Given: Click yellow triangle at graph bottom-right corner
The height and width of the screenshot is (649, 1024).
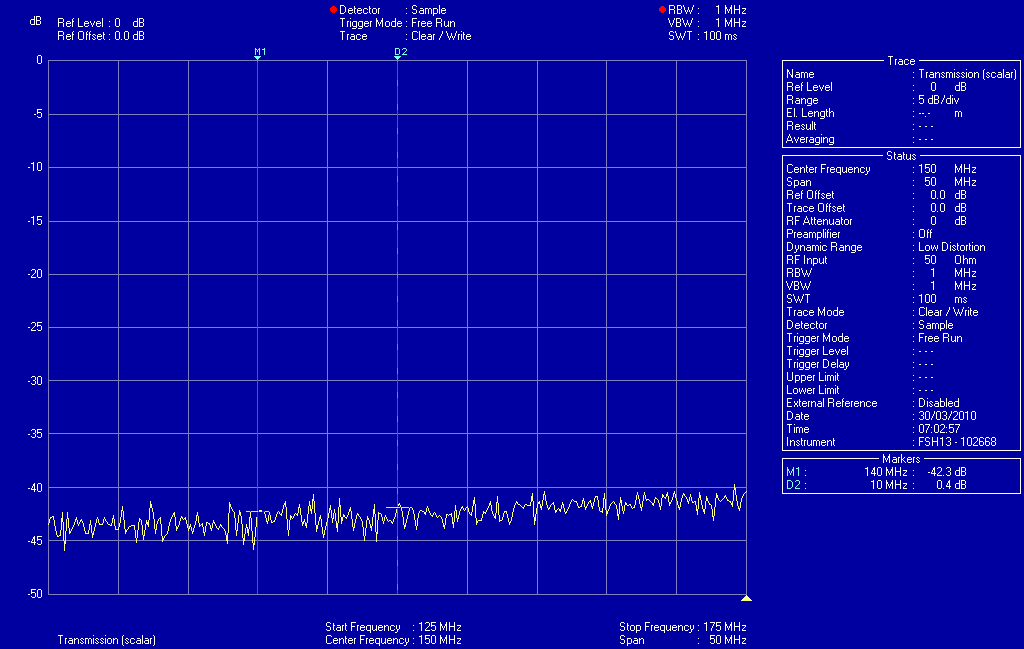Looking at the screenshot, I should point(746,598).
